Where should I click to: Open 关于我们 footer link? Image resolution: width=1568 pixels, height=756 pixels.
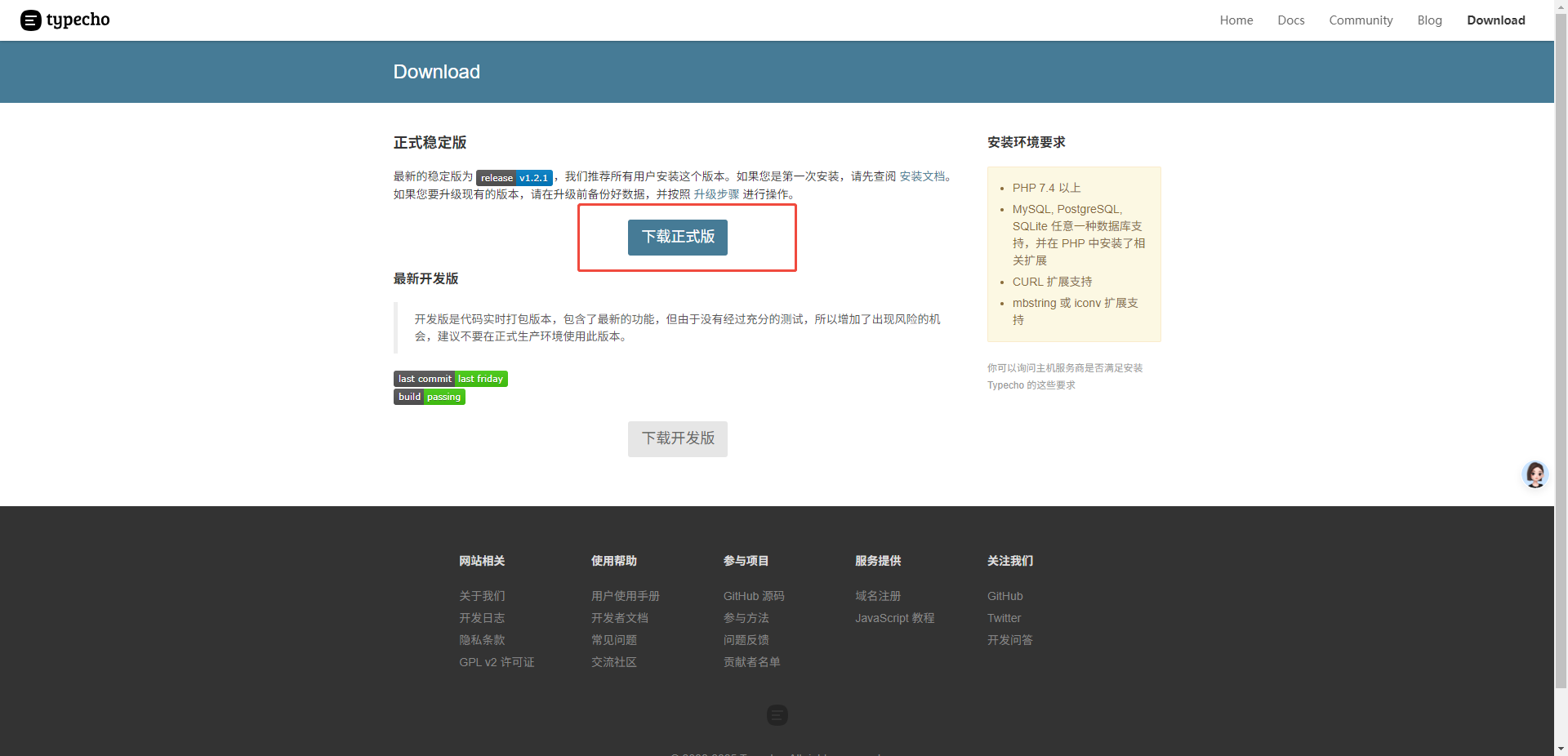pos(482,596)
